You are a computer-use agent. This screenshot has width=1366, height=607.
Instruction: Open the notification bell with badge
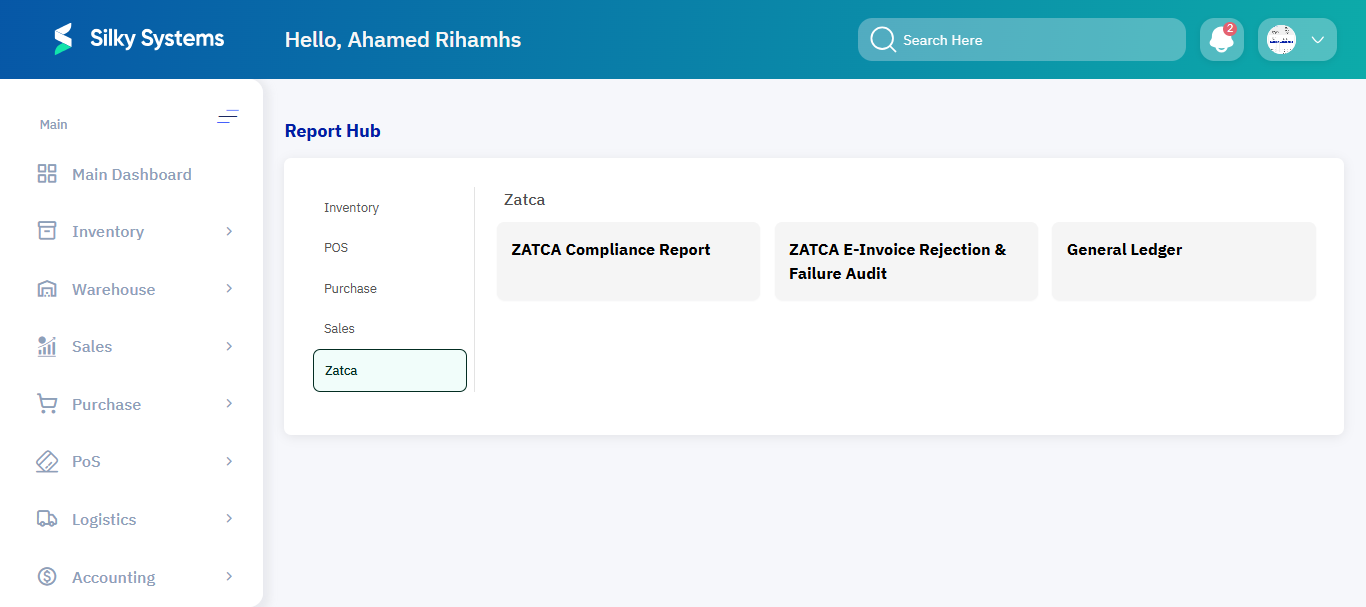tap(1221, 39)
